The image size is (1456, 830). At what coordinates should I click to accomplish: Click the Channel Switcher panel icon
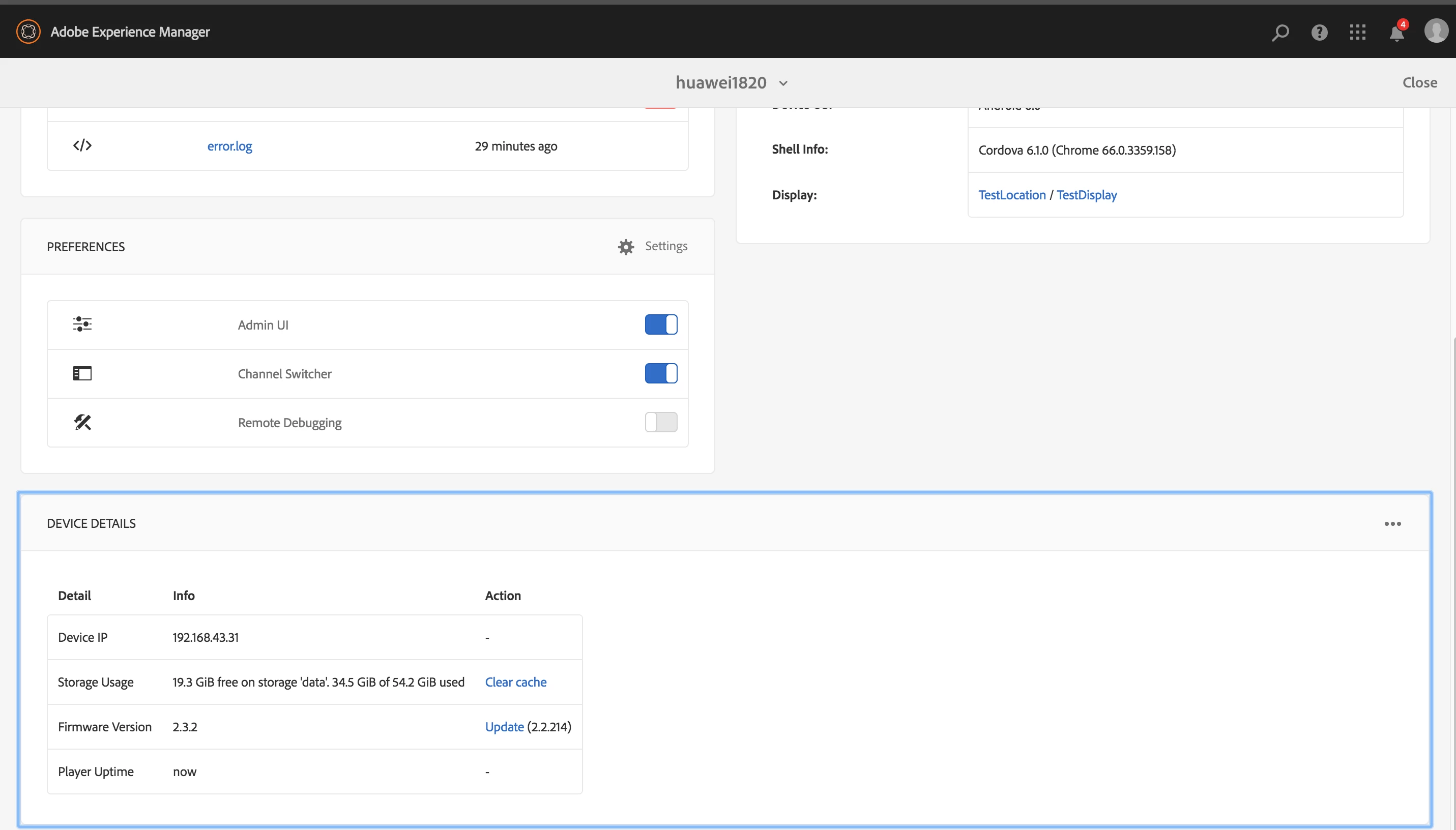82,373
